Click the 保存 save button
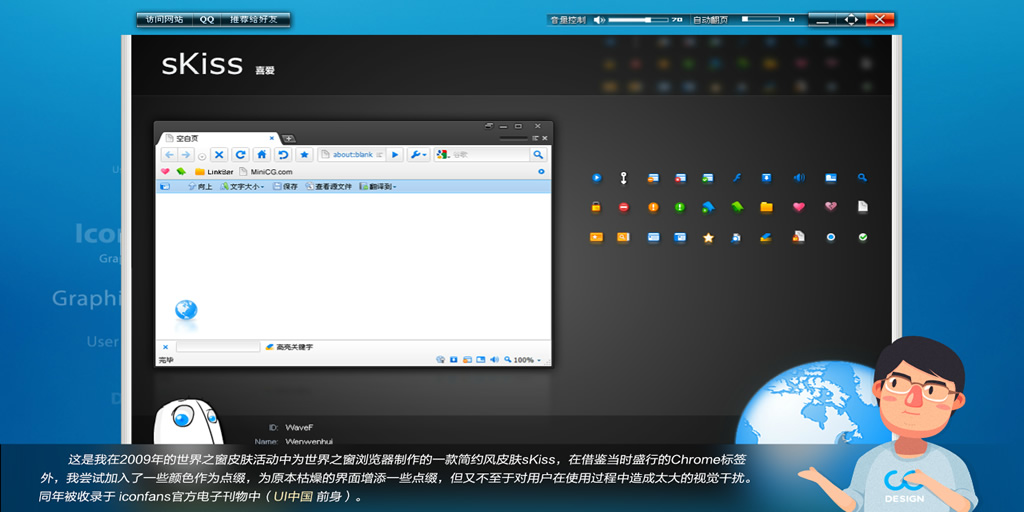Image resolution: width=1024 pixels, height=512 pixels. tap(285, 187)
